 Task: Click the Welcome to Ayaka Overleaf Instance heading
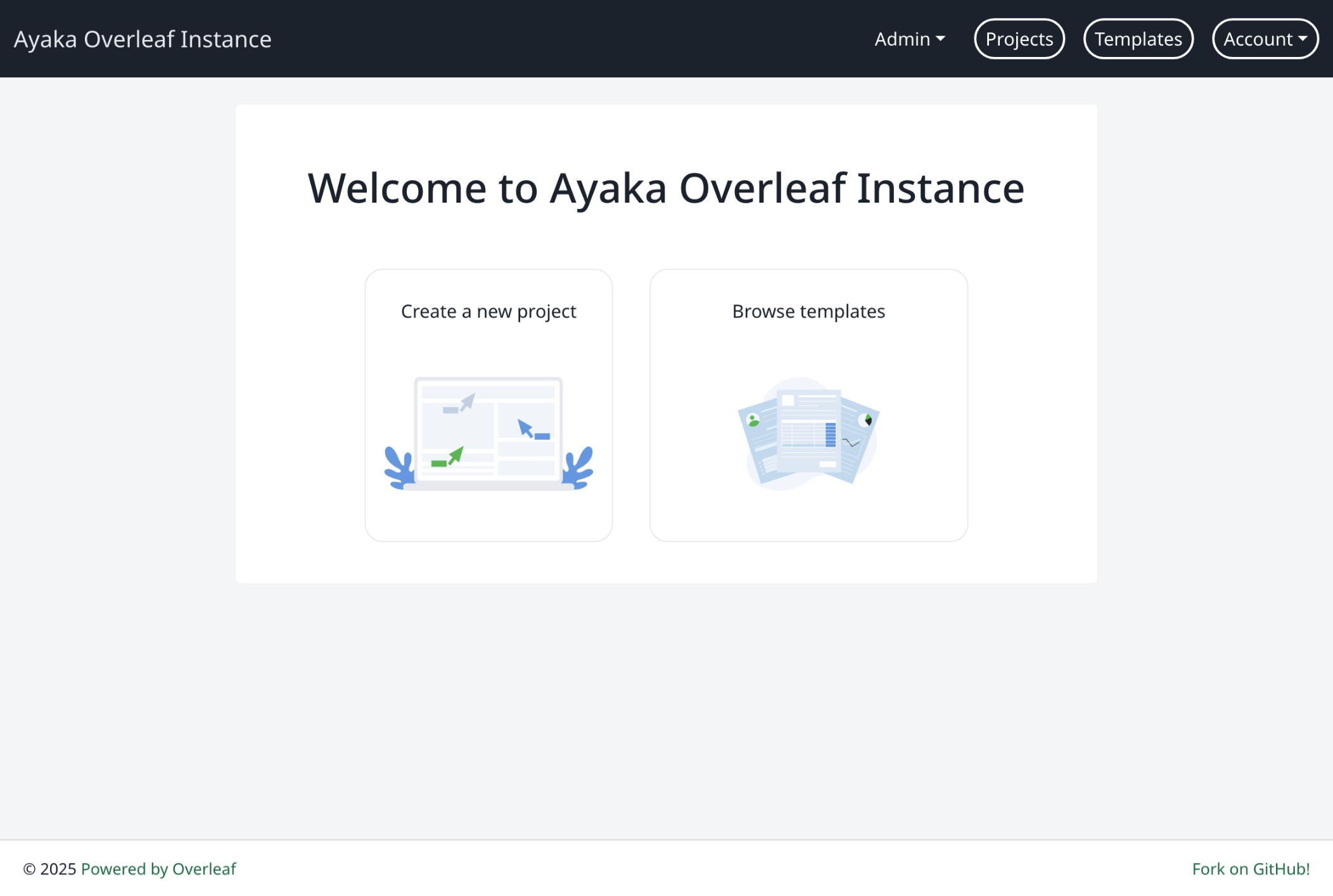coord(666,188)
